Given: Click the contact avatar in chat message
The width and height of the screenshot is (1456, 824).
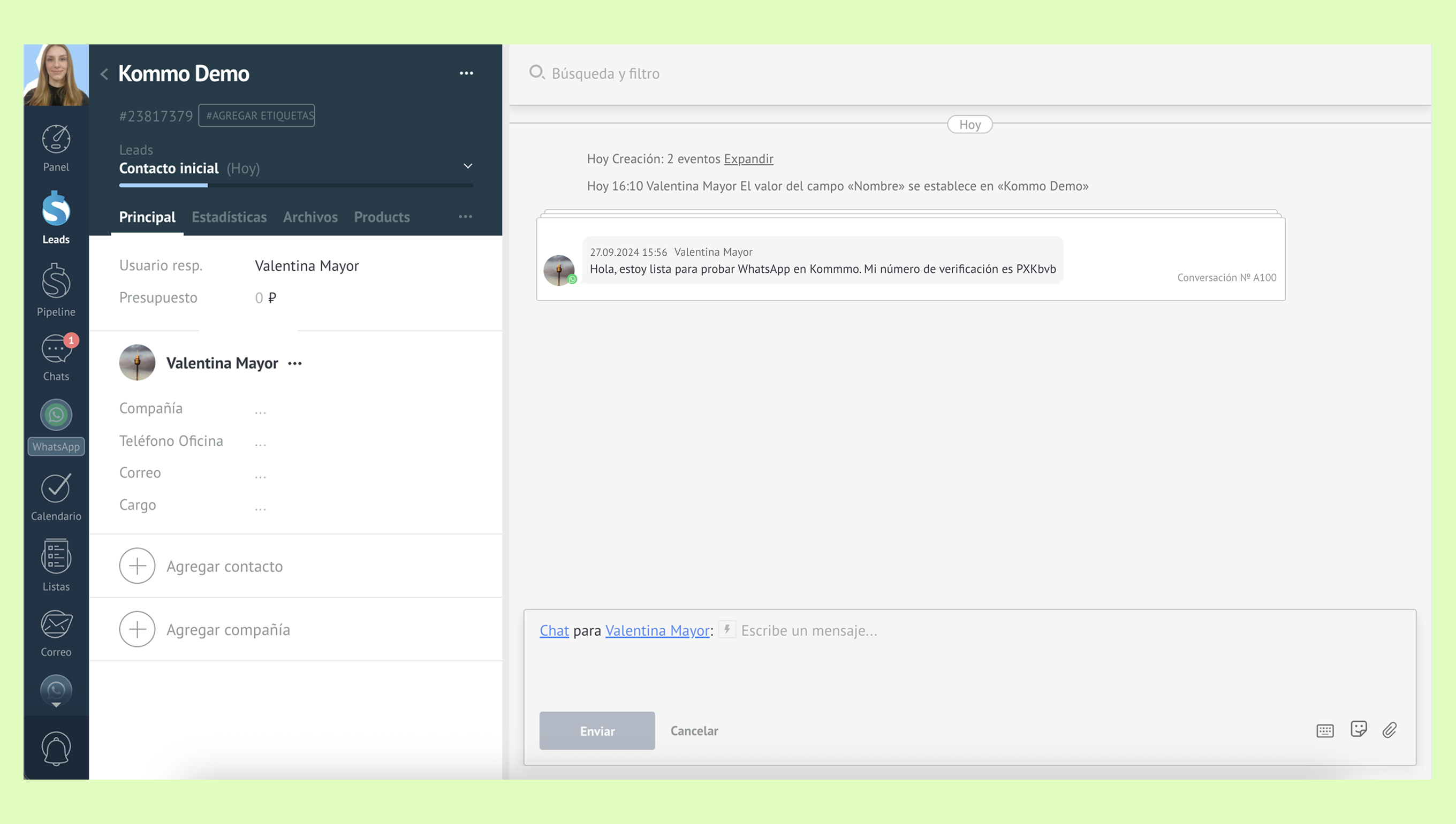Looking at the screenshot, I should pos(559,270).
